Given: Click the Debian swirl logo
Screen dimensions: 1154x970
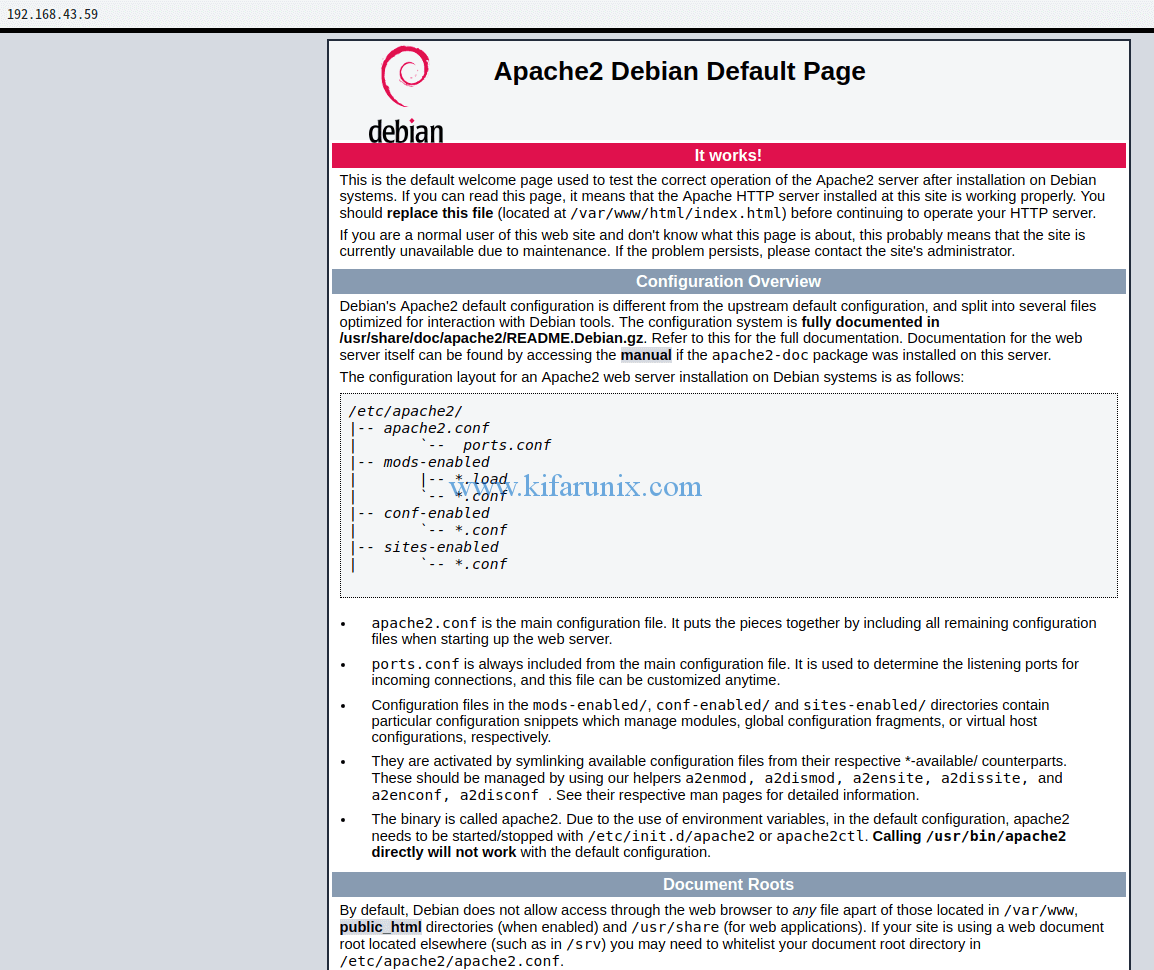Looking at the screenshot, I should (x=405, y=75).
